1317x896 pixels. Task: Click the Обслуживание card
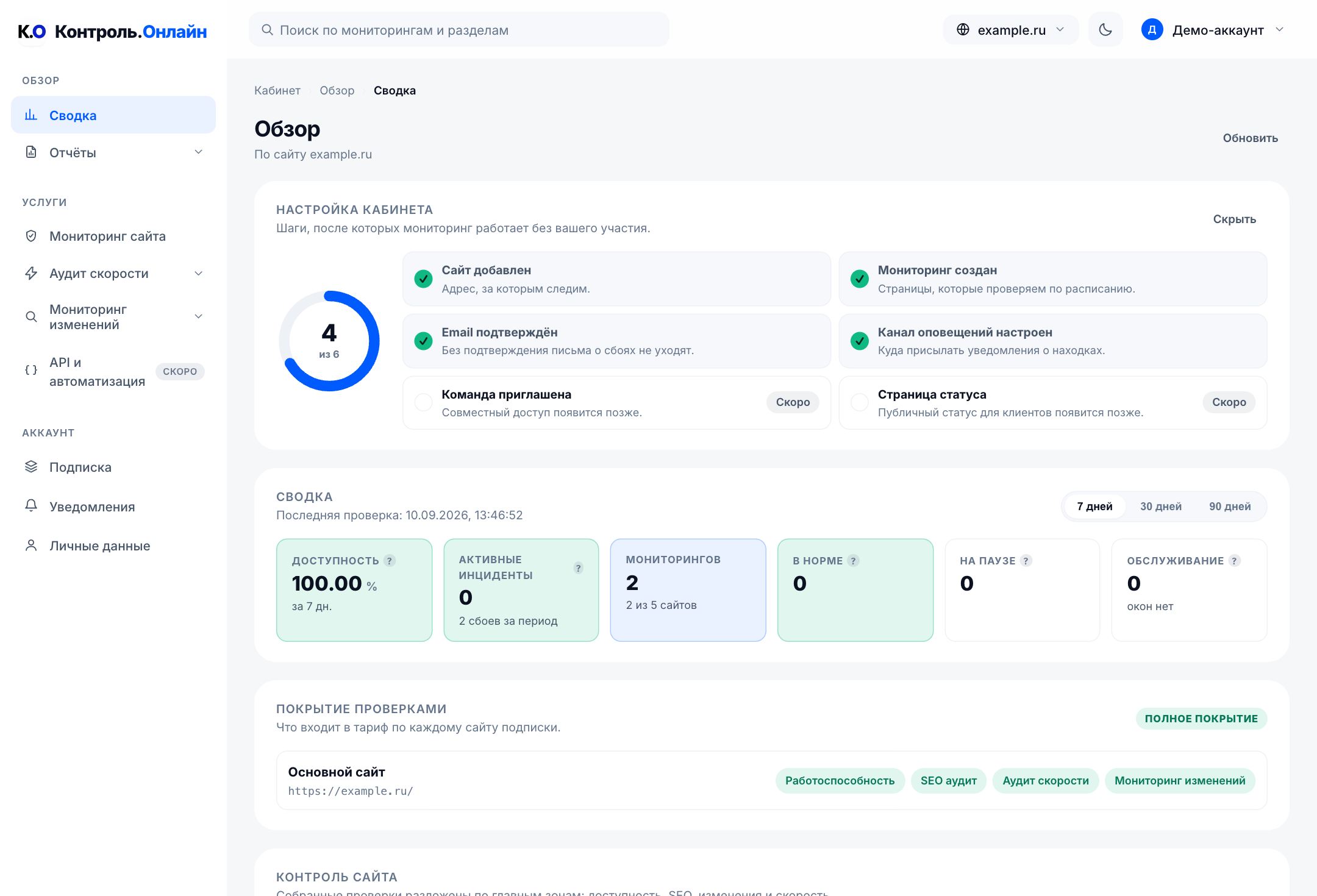pyautogui.click(x=1189, y=590)
